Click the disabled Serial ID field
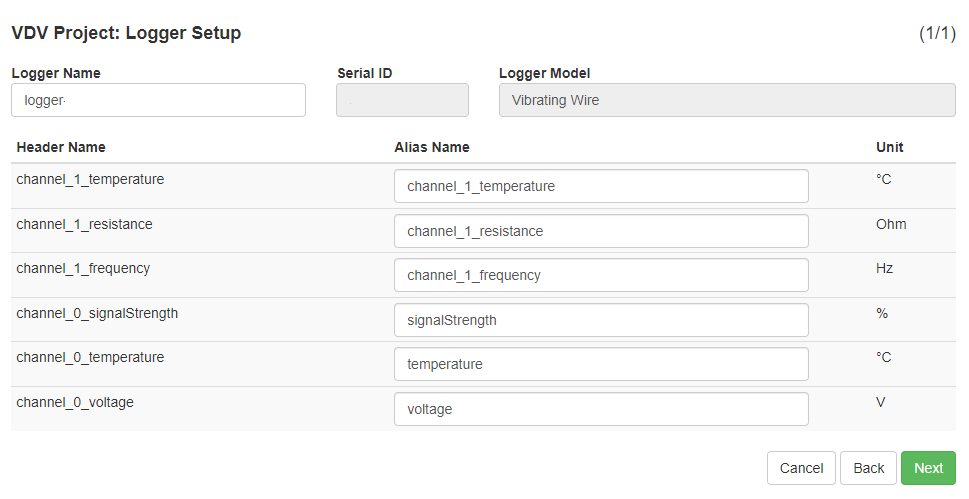 click(402, 100)
